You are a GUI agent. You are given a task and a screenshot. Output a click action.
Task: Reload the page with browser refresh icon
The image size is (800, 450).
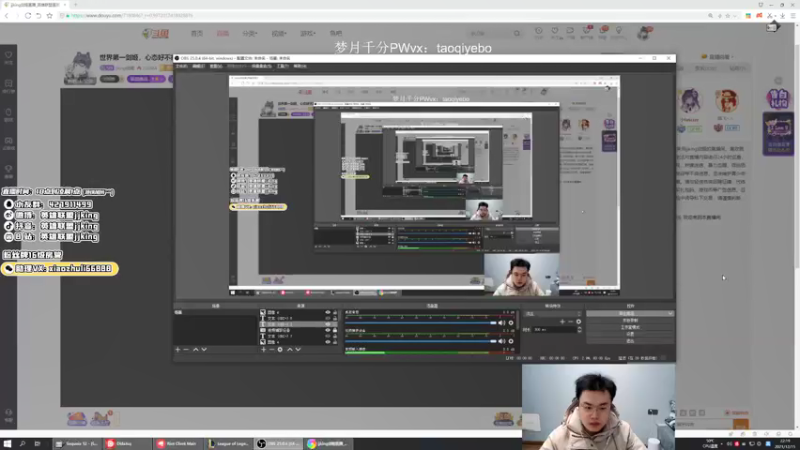(x=28, y=16)
